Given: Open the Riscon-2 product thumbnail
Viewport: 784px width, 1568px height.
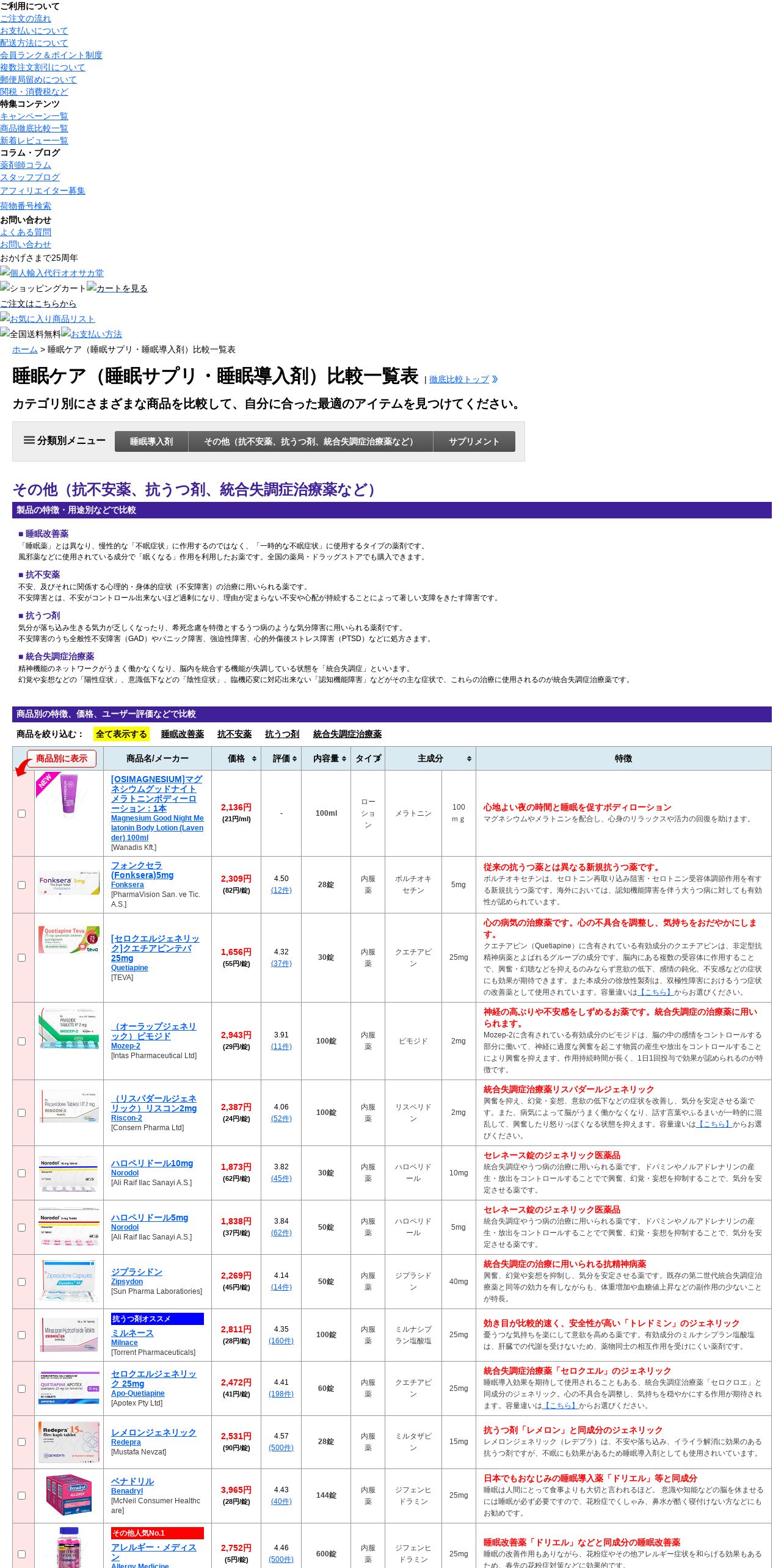Looking at the screenshot, I should [69, 1106].
